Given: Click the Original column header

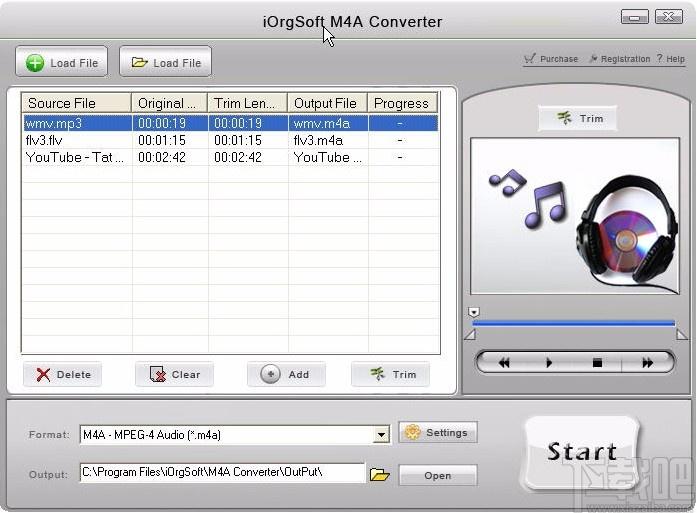Looking at the screenshot, I should click(x=169, y=103).
